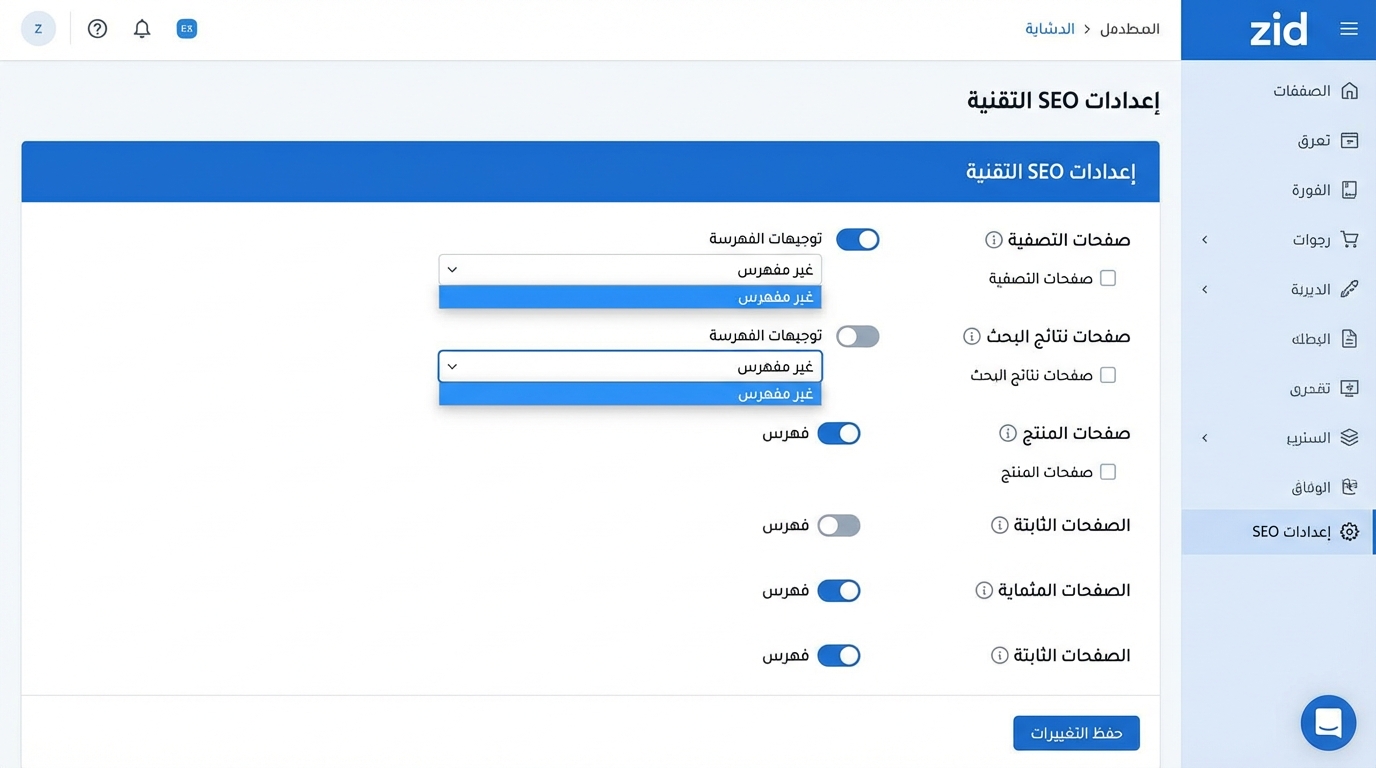
Task: Open the help question mark icon
Action: [x=97, y=29]
